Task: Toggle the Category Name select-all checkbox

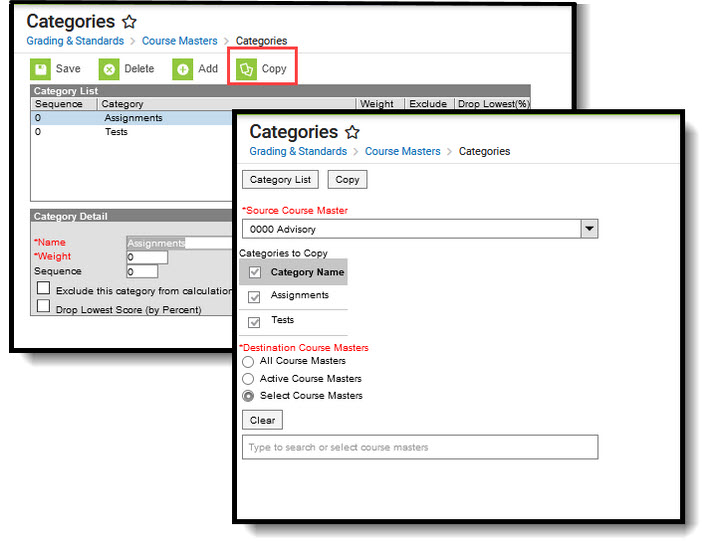Action: pyautogui.click(x=255, y=272)
